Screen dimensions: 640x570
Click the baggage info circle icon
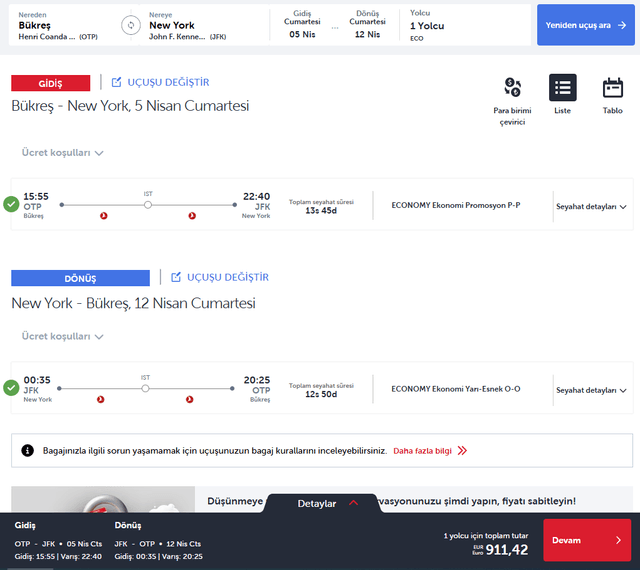pos(27,451)
